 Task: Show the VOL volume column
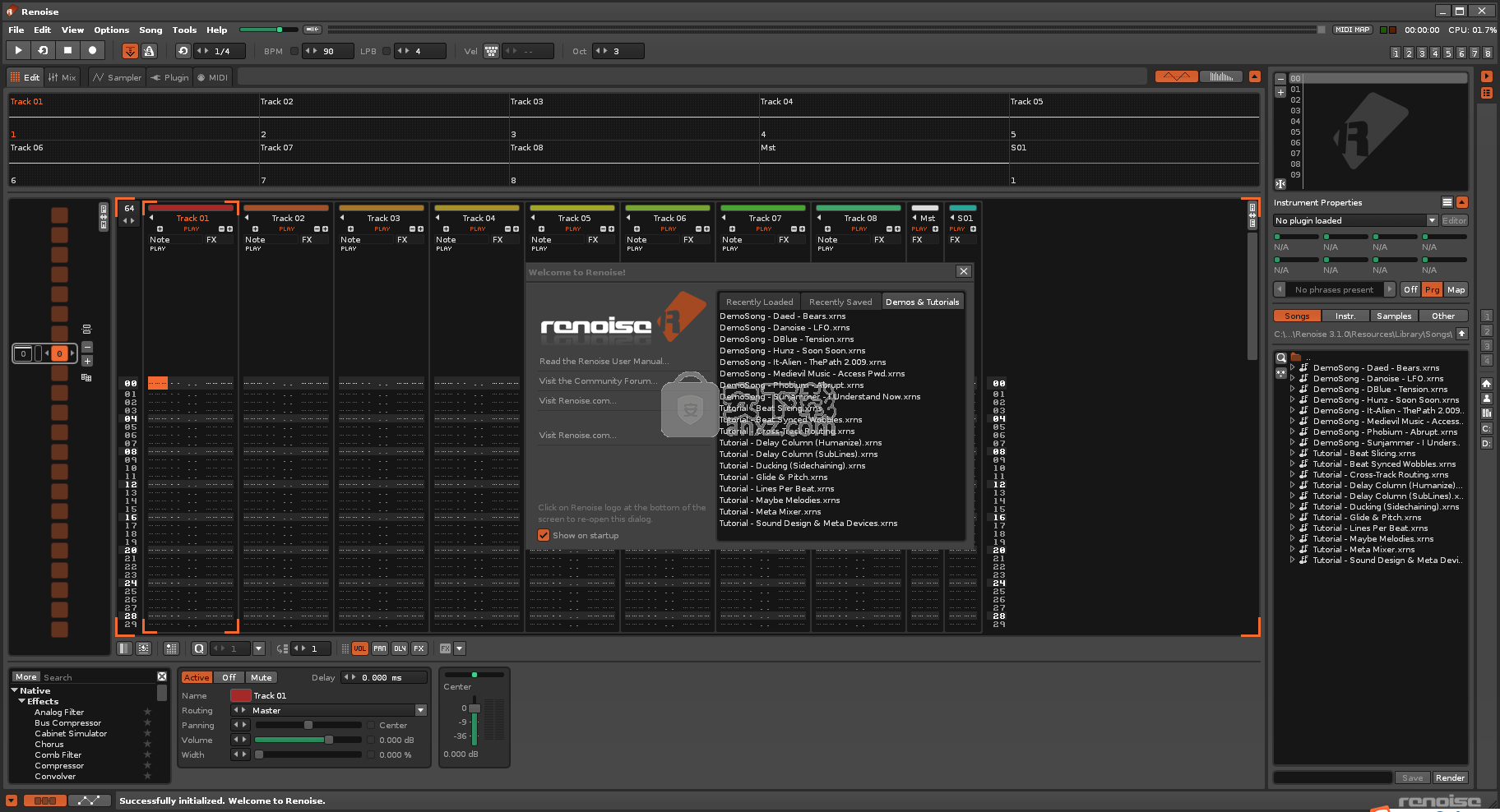pos(359,648)
